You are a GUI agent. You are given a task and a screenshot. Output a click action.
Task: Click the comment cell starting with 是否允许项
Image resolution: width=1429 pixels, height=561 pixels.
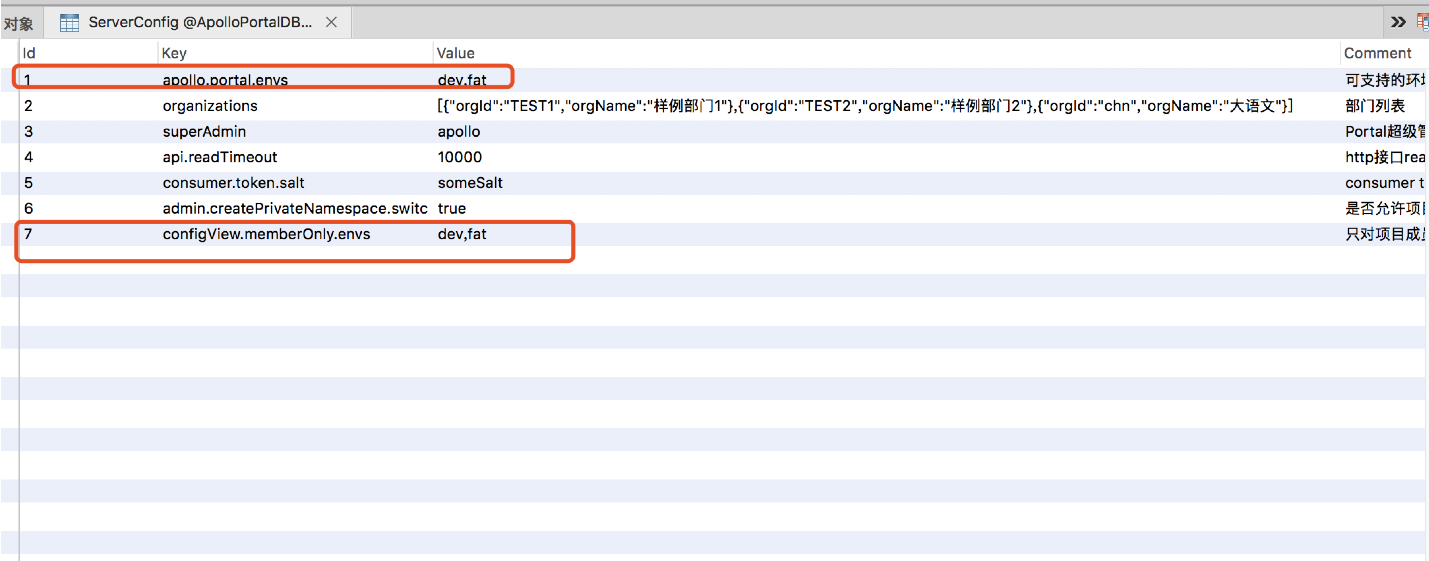pyautogui.click(x=1384, y=209)
